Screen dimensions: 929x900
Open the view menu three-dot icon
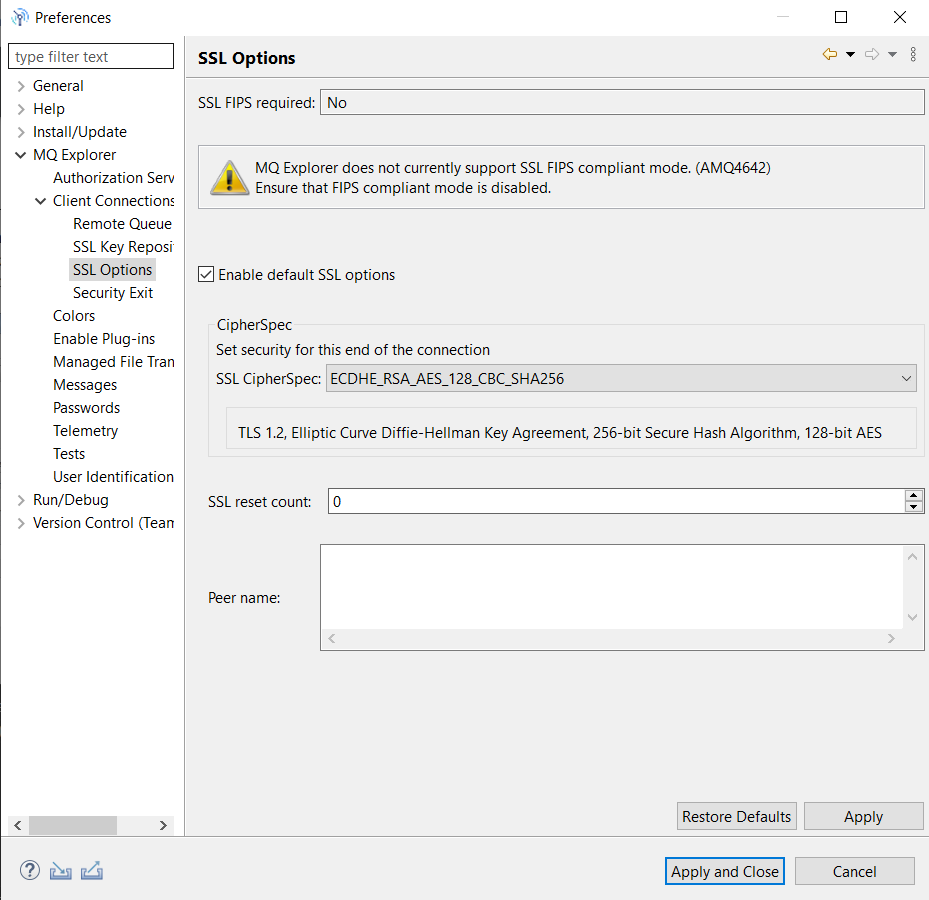tap(913, 55)
